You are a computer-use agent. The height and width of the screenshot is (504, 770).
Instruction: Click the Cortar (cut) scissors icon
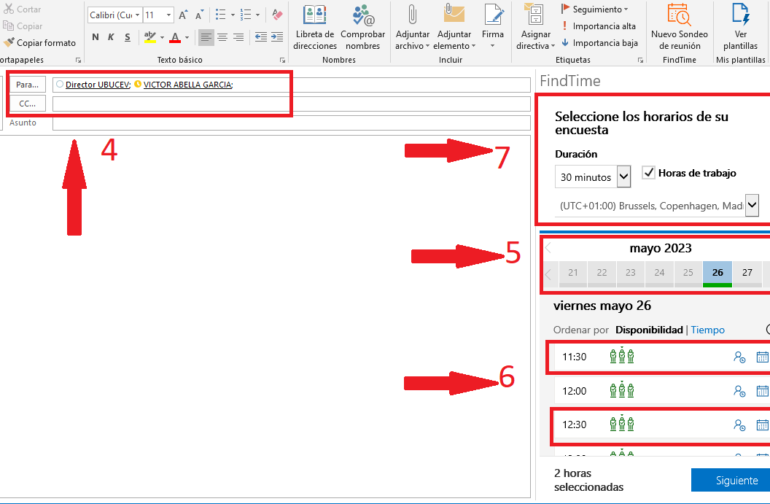click(x=9, y=8)
